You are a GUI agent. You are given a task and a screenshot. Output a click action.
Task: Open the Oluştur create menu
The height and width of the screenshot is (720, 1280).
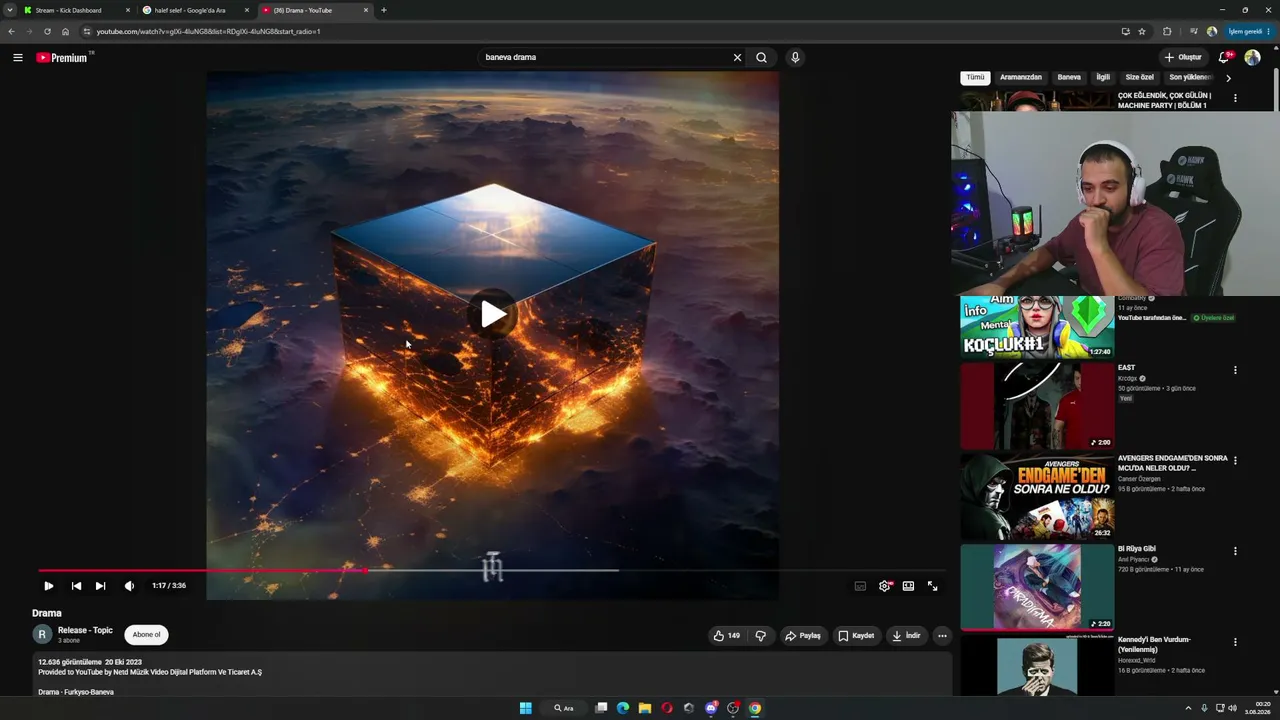click(x=1183, y=57)
